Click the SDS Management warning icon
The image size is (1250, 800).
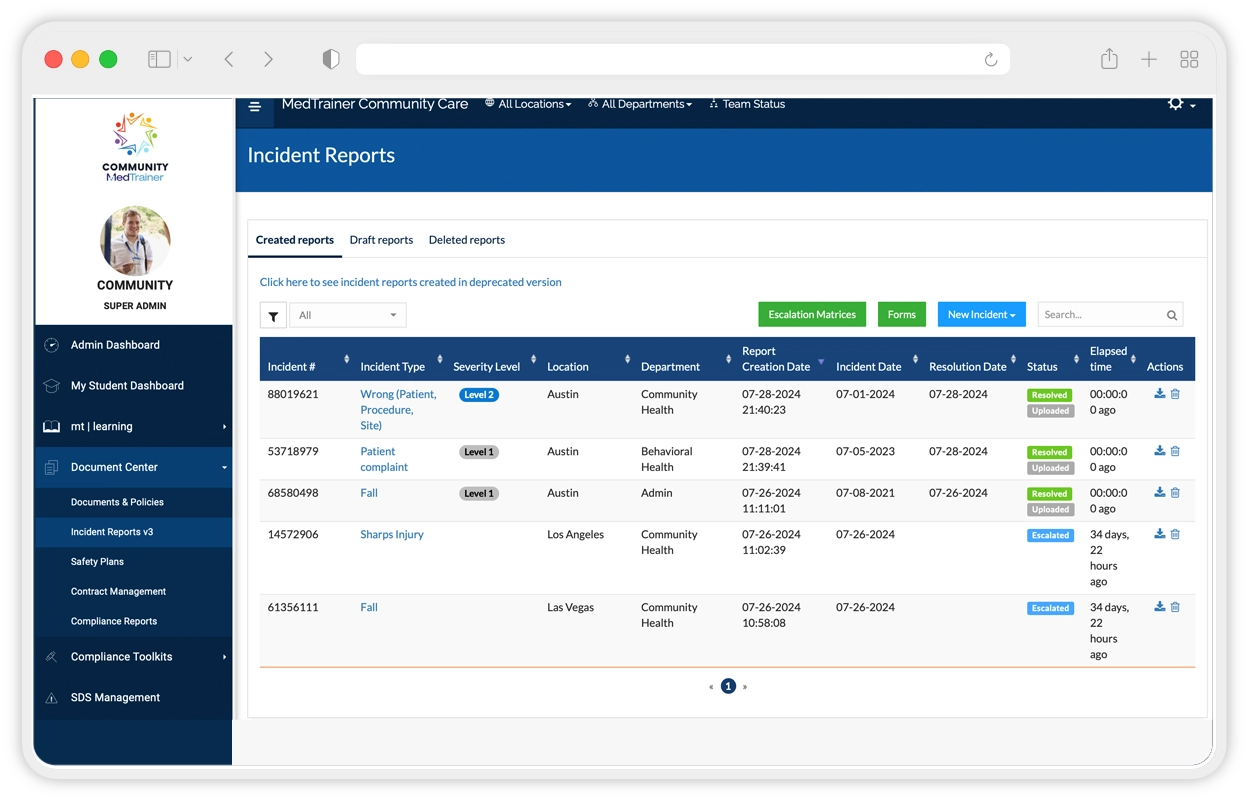51,698
